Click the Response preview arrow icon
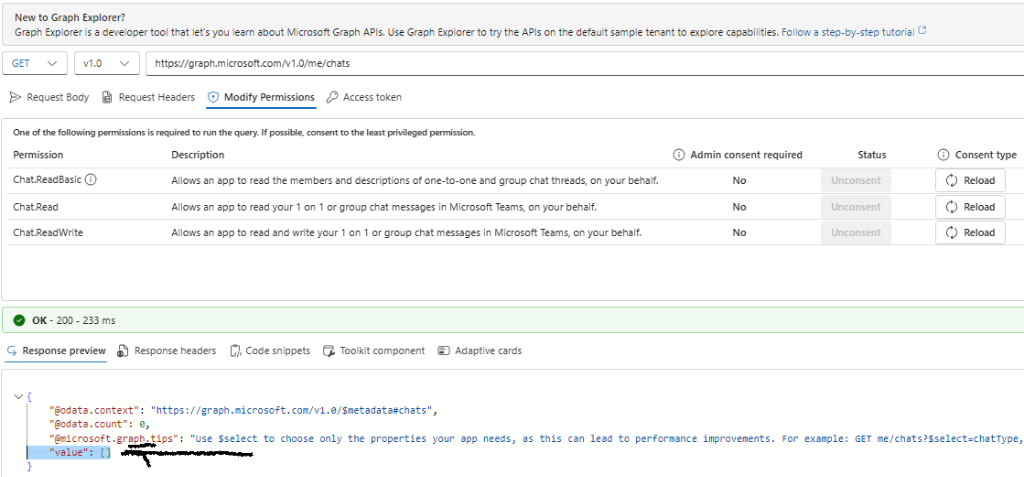Viewport: 1024px width, 477px height. [11, 351]
